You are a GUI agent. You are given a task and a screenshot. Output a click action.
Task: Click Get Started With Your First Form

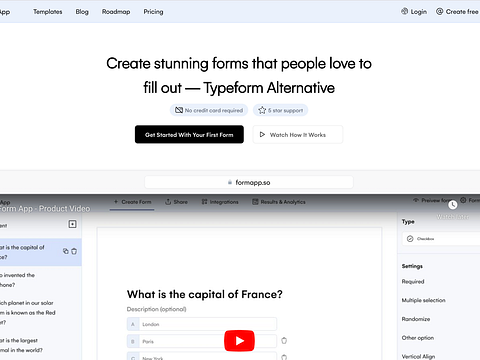189,135
